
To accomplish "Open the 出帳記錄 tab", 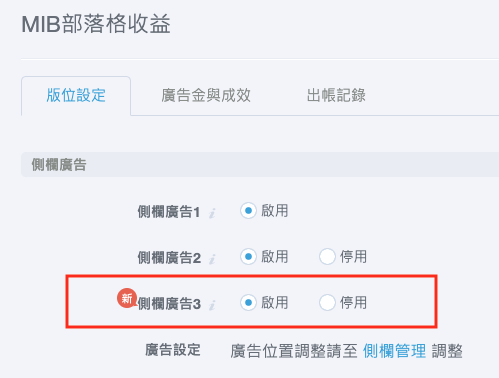I will pos(336,96).
